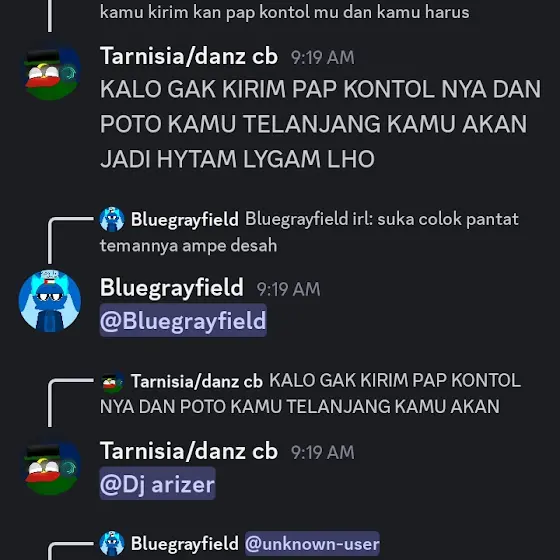Viewport: 560px width, 560px height.
Task: Open the large Bluegrayfield profile avatar
Action: 50,301
